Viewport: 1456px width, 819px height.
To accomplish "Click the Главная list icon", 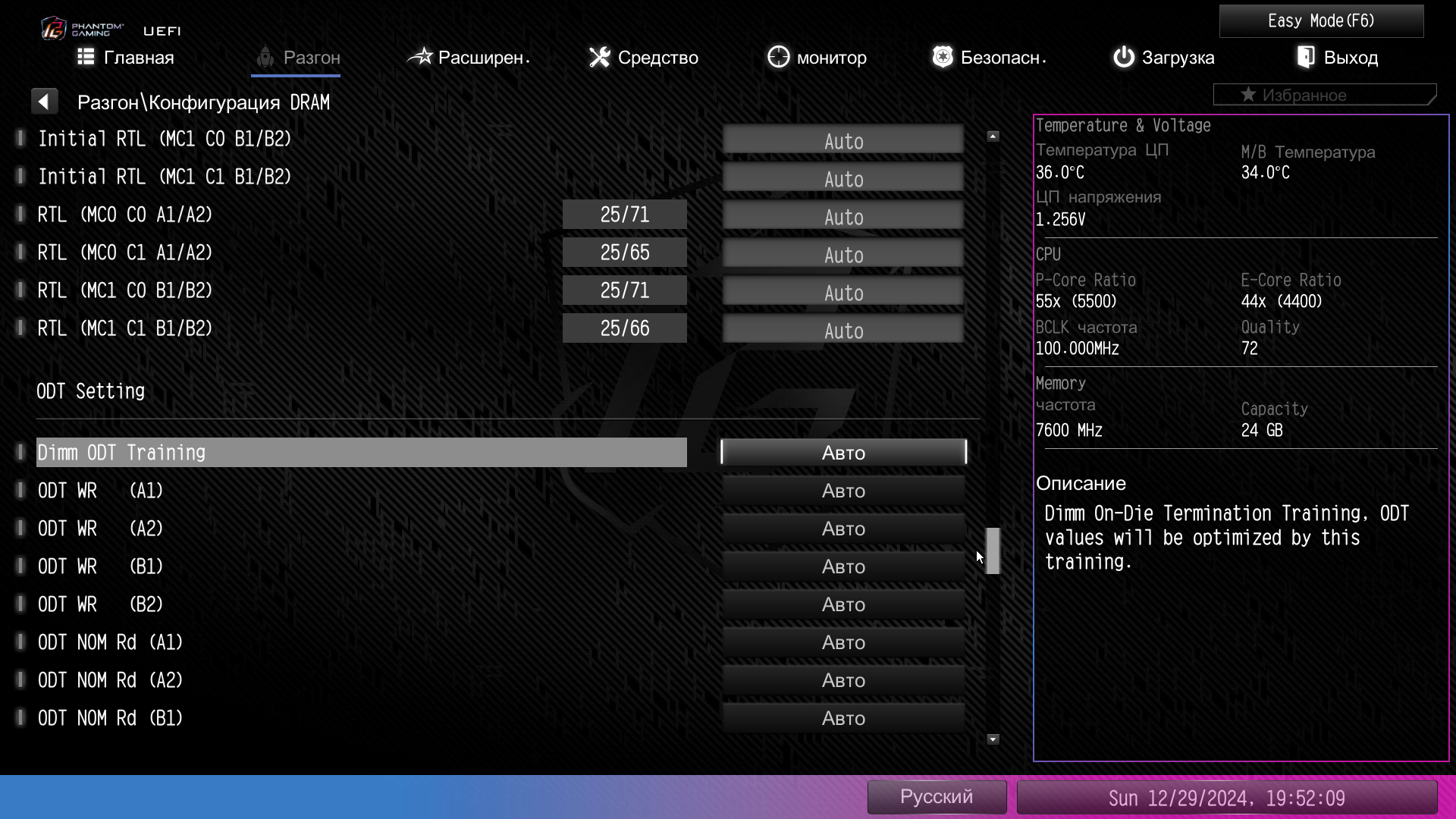I will (86, 57).
